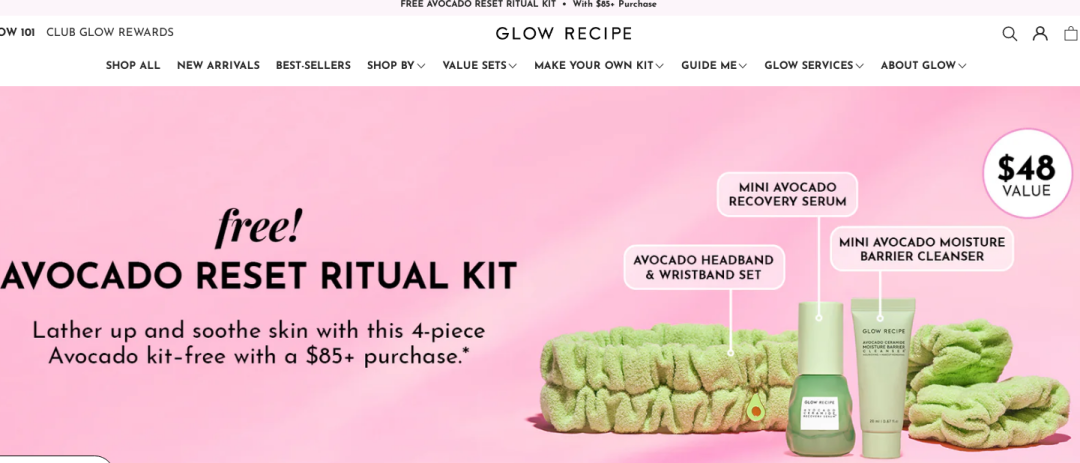Go to Shop All
The height and width of the screenshot is (463, 1080).
[x=133, y=65]
